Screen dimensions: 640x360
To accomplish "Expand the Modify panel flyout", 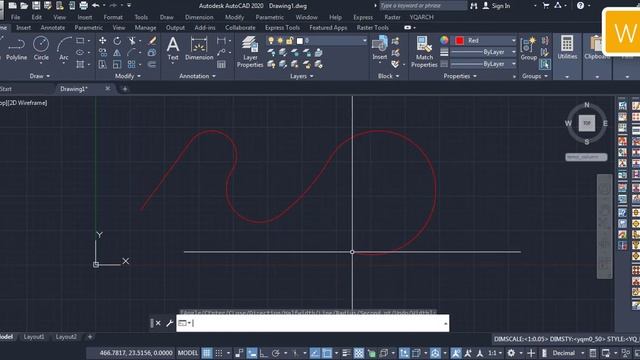I will click(x=127, y=76).
